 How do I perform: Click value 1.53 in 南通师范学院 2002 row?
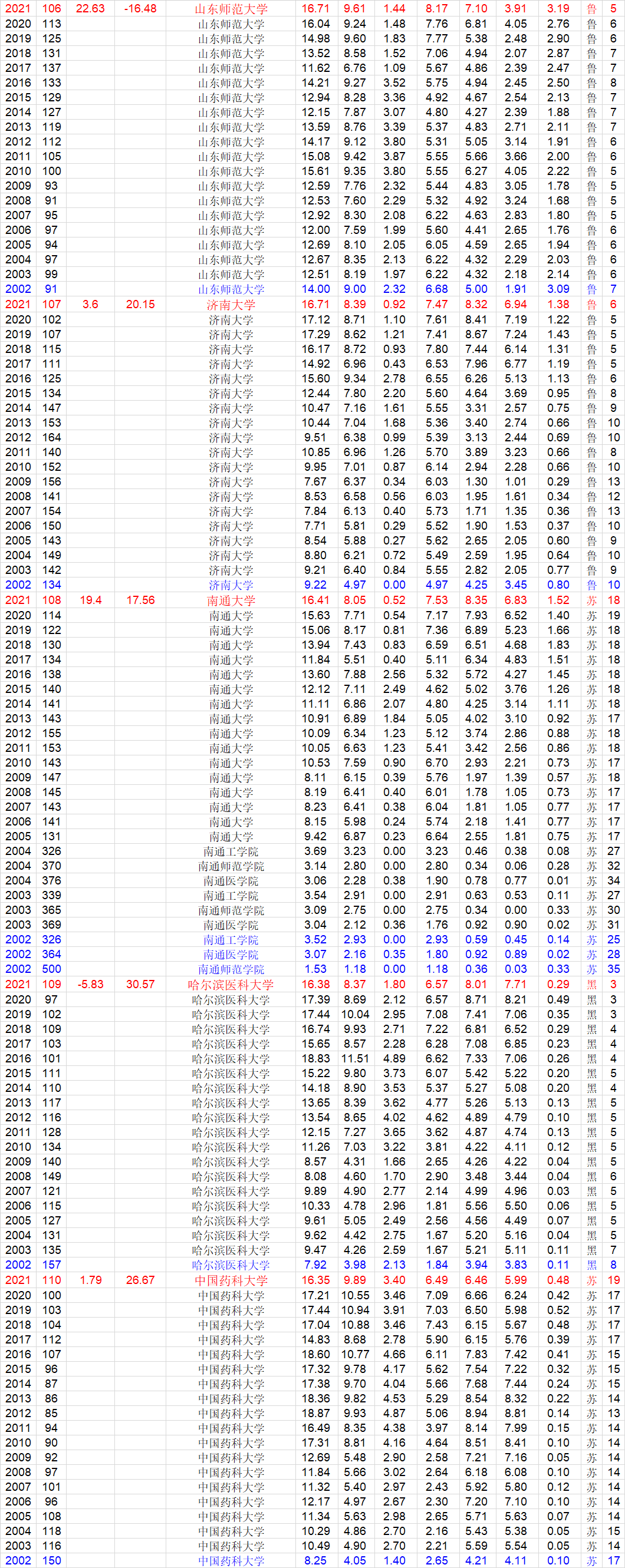[315, 969]
